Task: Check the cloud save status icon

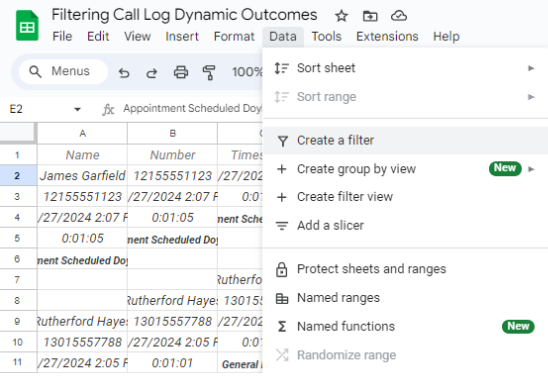Action: pyautogui.click(x=399, y=16)
